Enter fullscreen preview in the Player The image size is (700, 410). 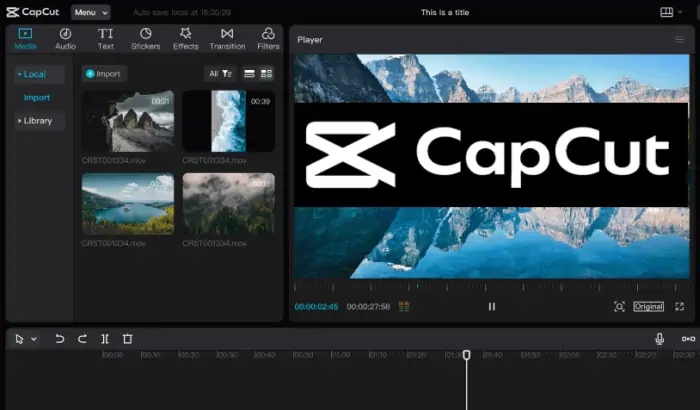[x=680, y=306]
